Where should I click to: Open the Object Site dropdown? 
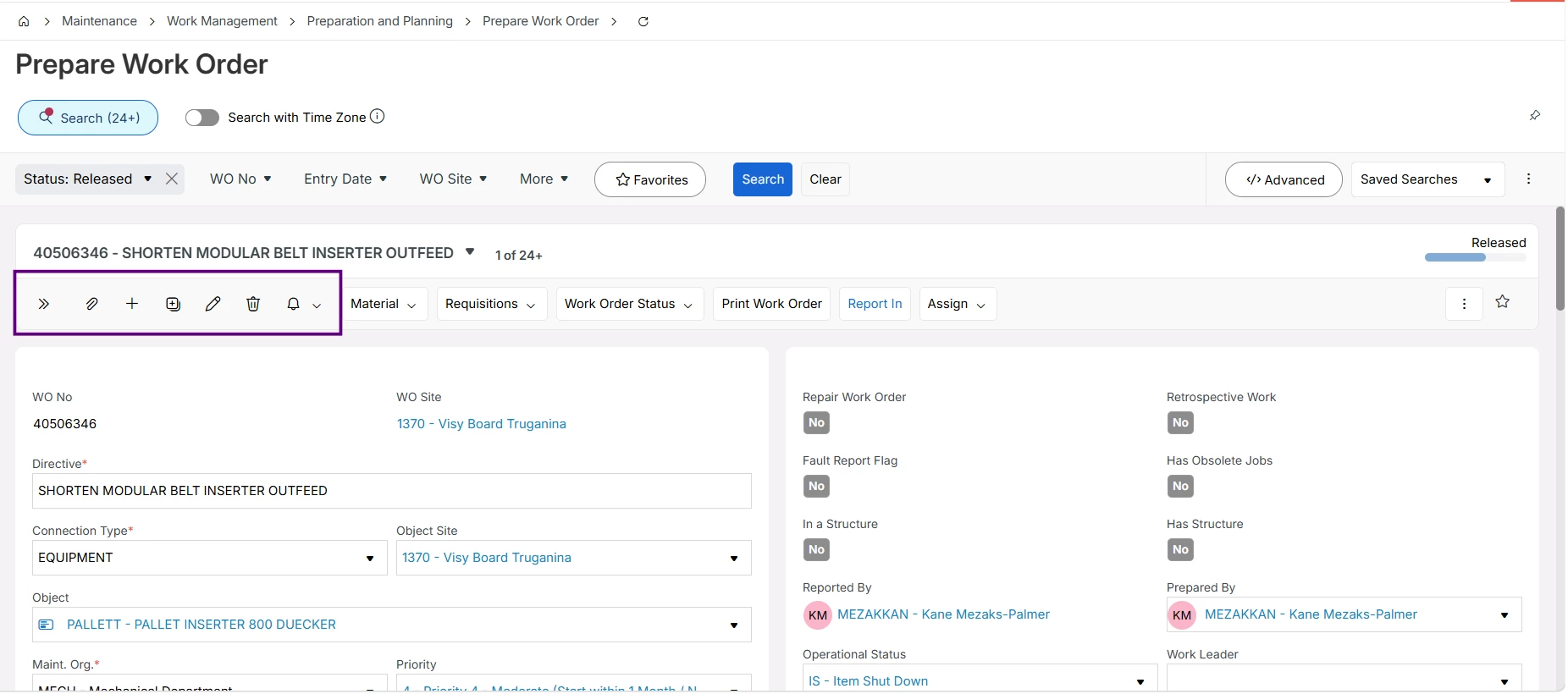(x=734, y=559)
